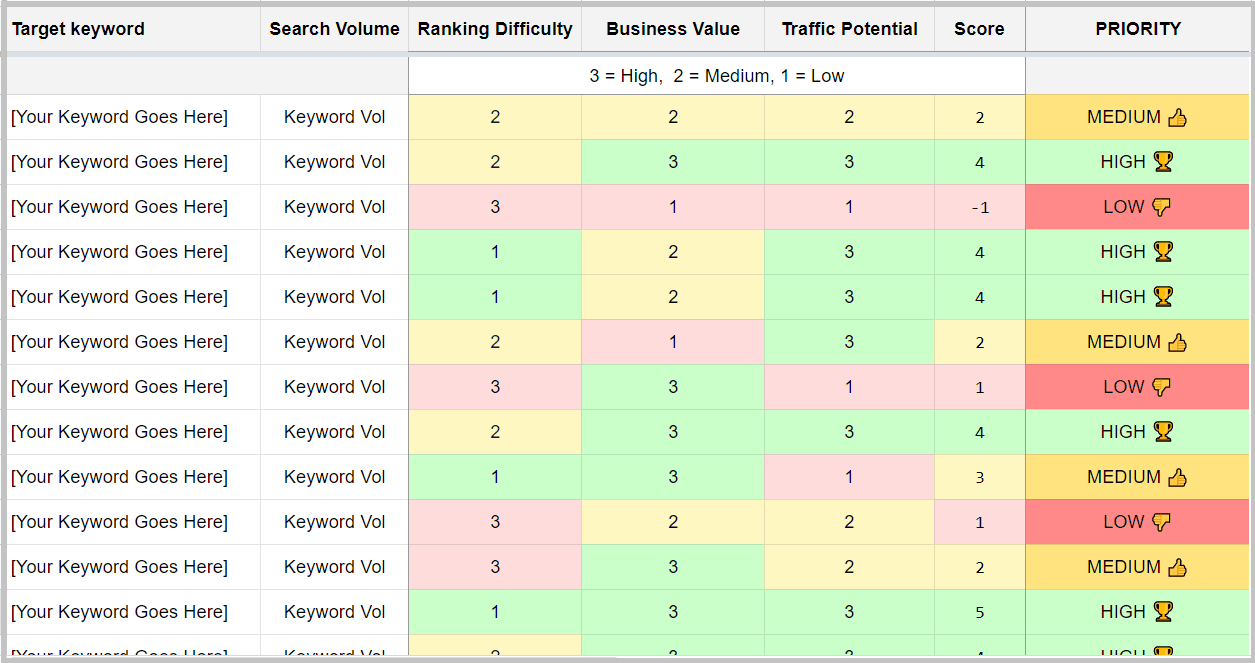Click the HIGH priority cell in the row scored 5
The width and height of the screenshot is (1255, 663).
pos(1138,612)
